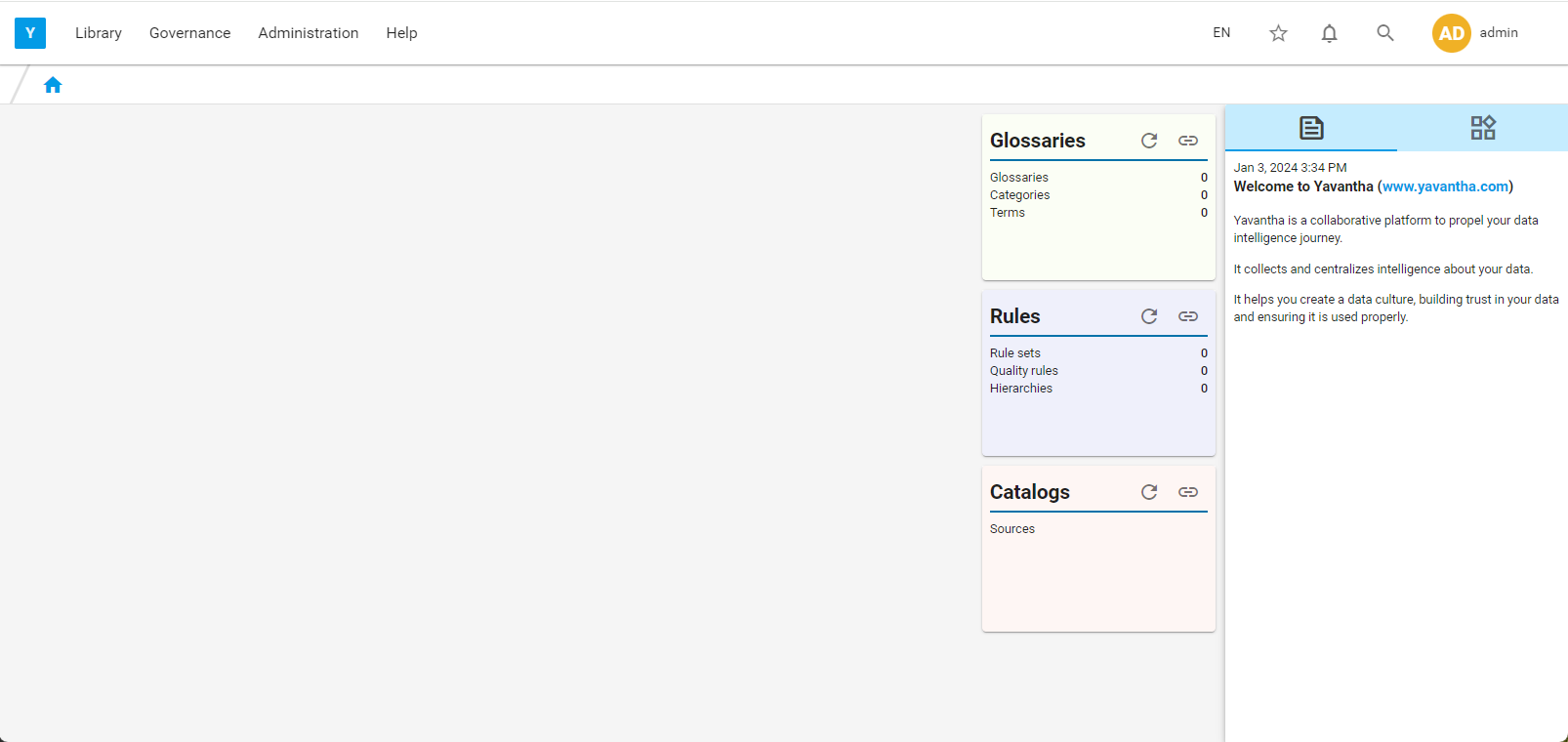Open the favorites star icon

click(x=1278, y=33)
